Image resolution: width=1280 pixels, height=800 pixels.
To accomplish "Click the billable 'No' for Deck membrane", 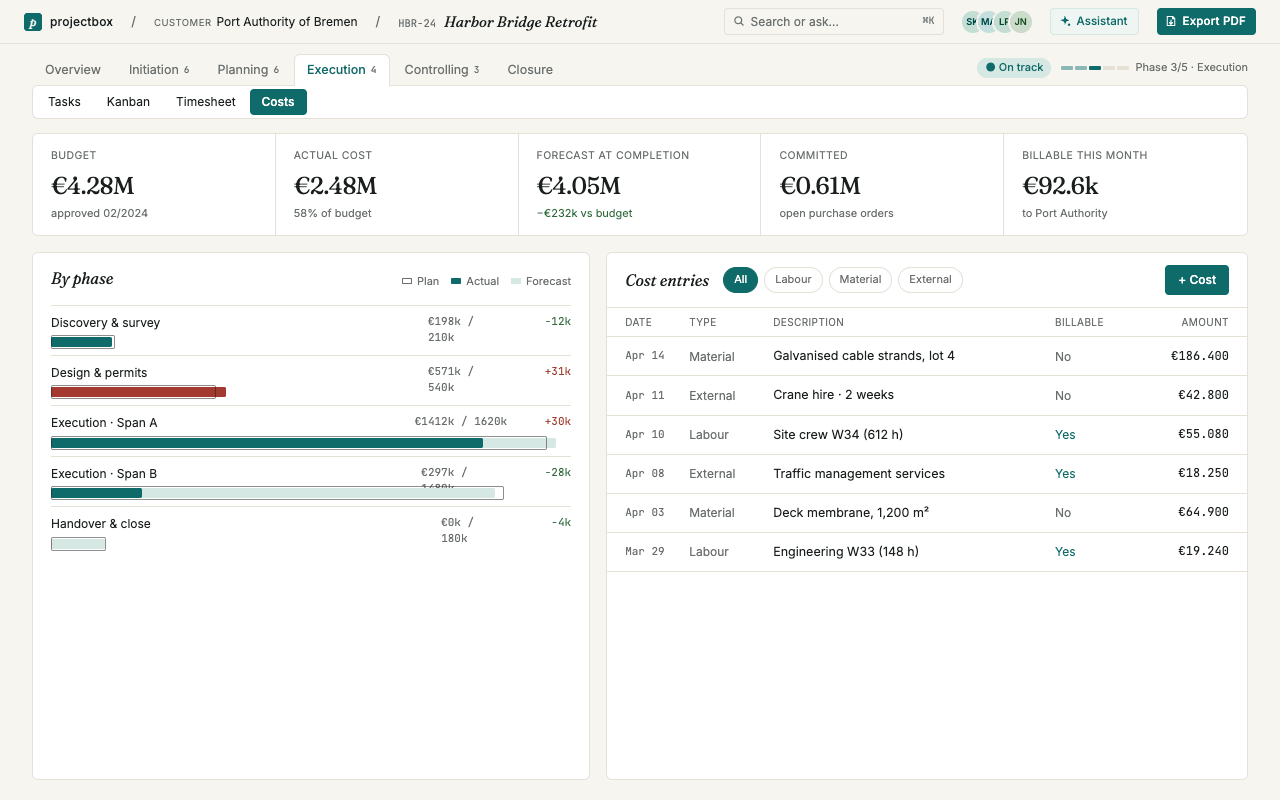I will coord(1063,513).
